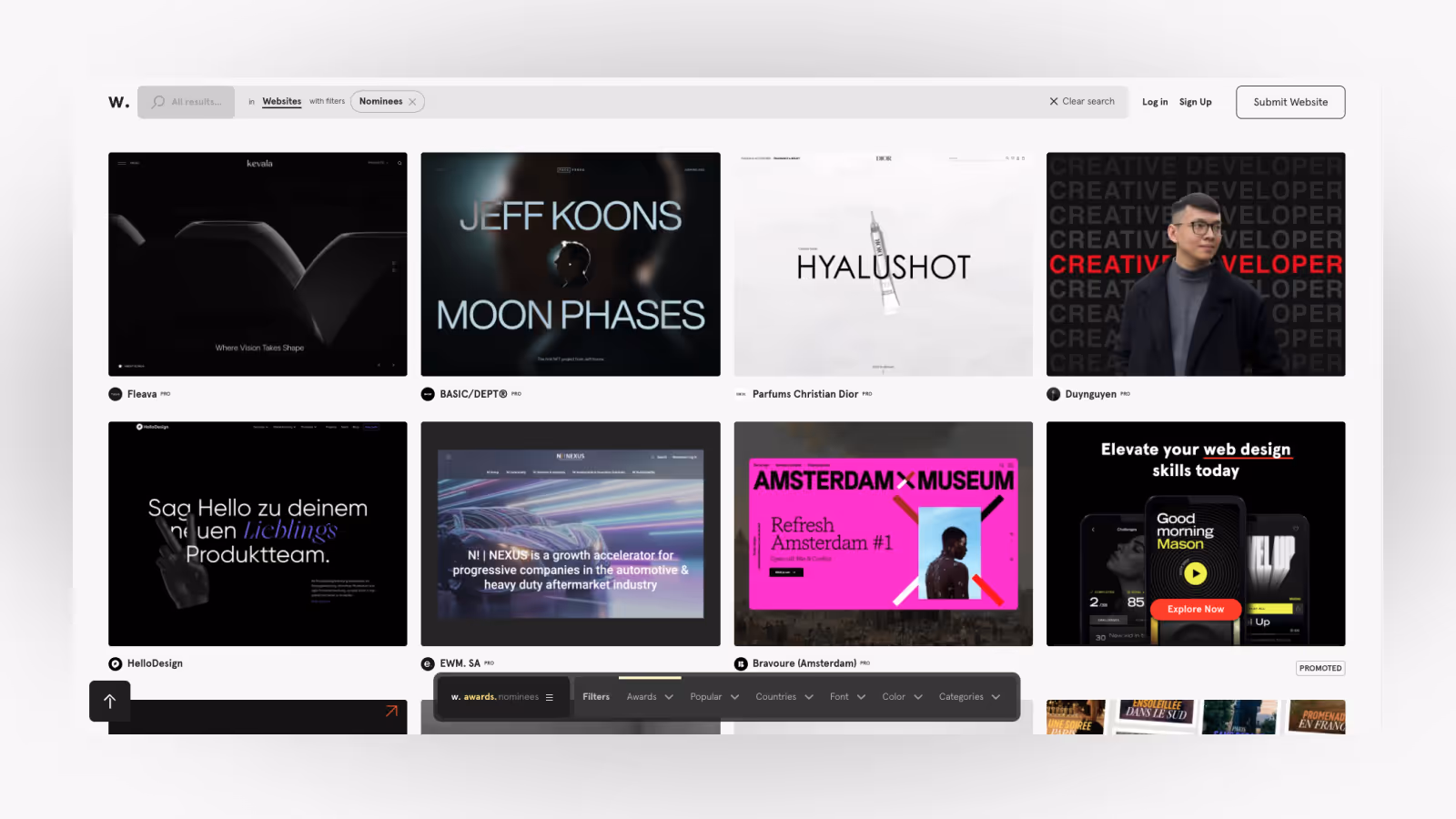Click the Duynguyen name link

point(1090,394)
